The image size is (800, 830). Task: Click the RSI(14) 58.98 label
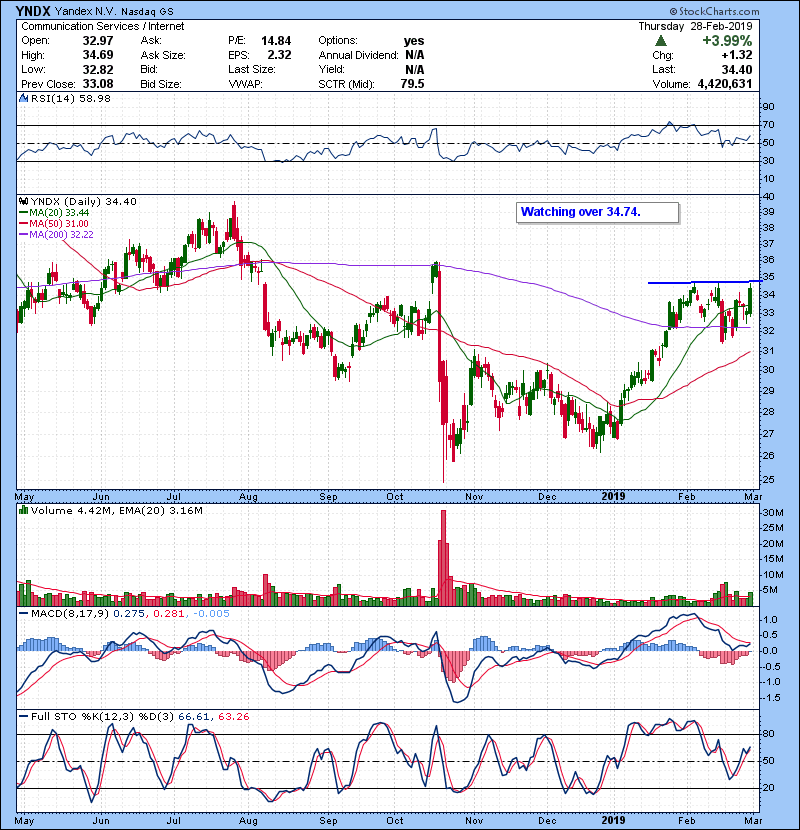click(x=71, y=98)
